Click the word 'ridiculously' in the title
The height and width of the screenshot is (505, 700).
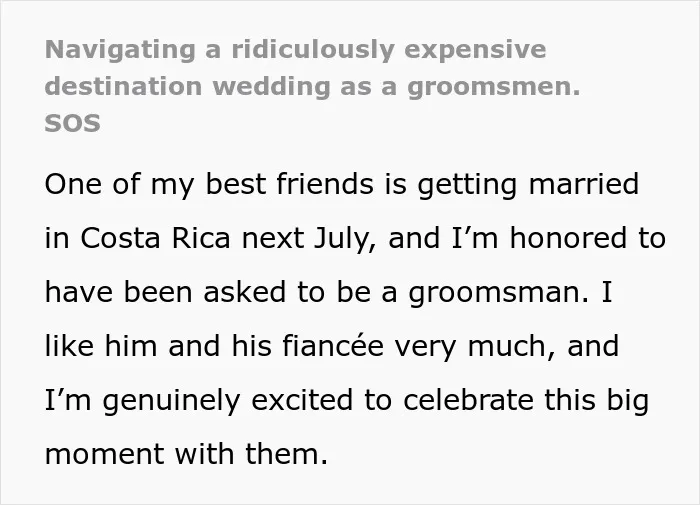(x=313, y=50)
